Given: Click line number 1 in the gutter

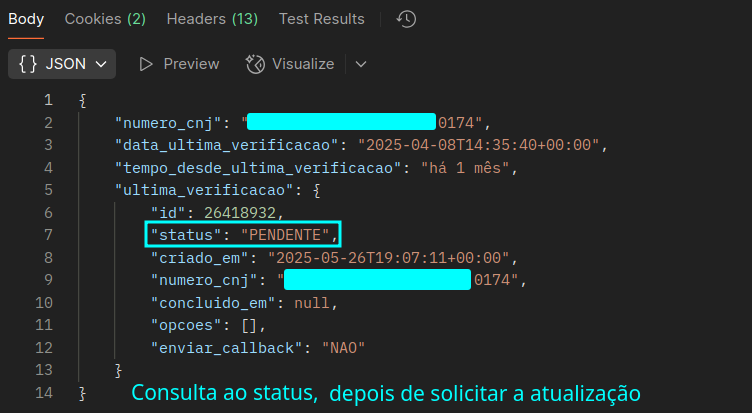Looking at the screenshot, I should click(x=48, y=100).
